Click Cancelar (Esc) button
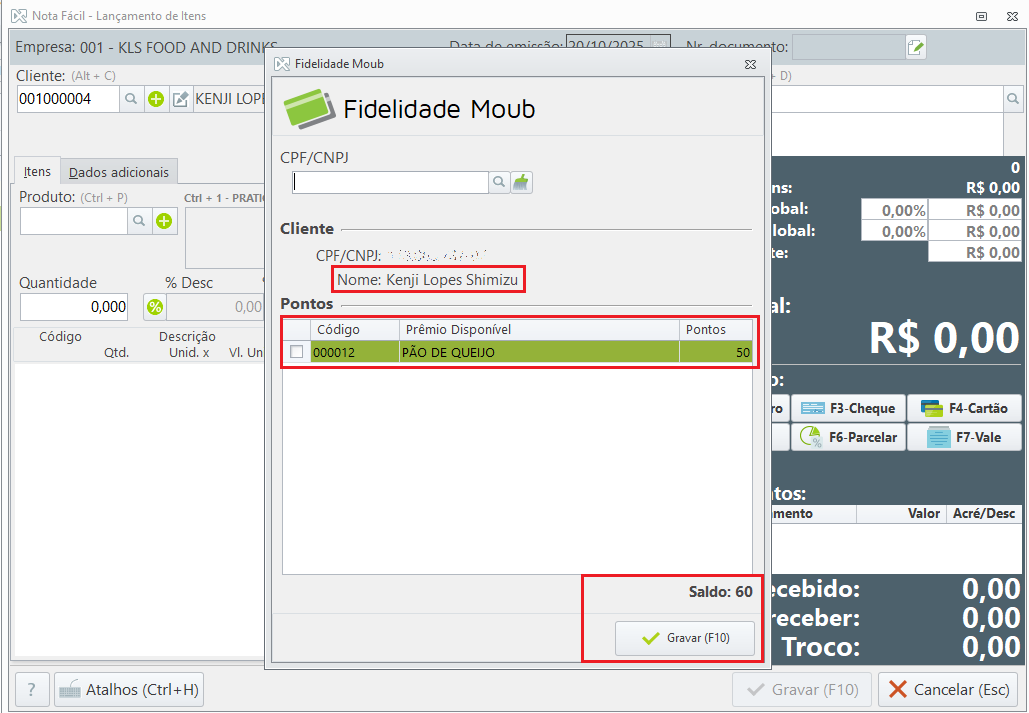 949,689
